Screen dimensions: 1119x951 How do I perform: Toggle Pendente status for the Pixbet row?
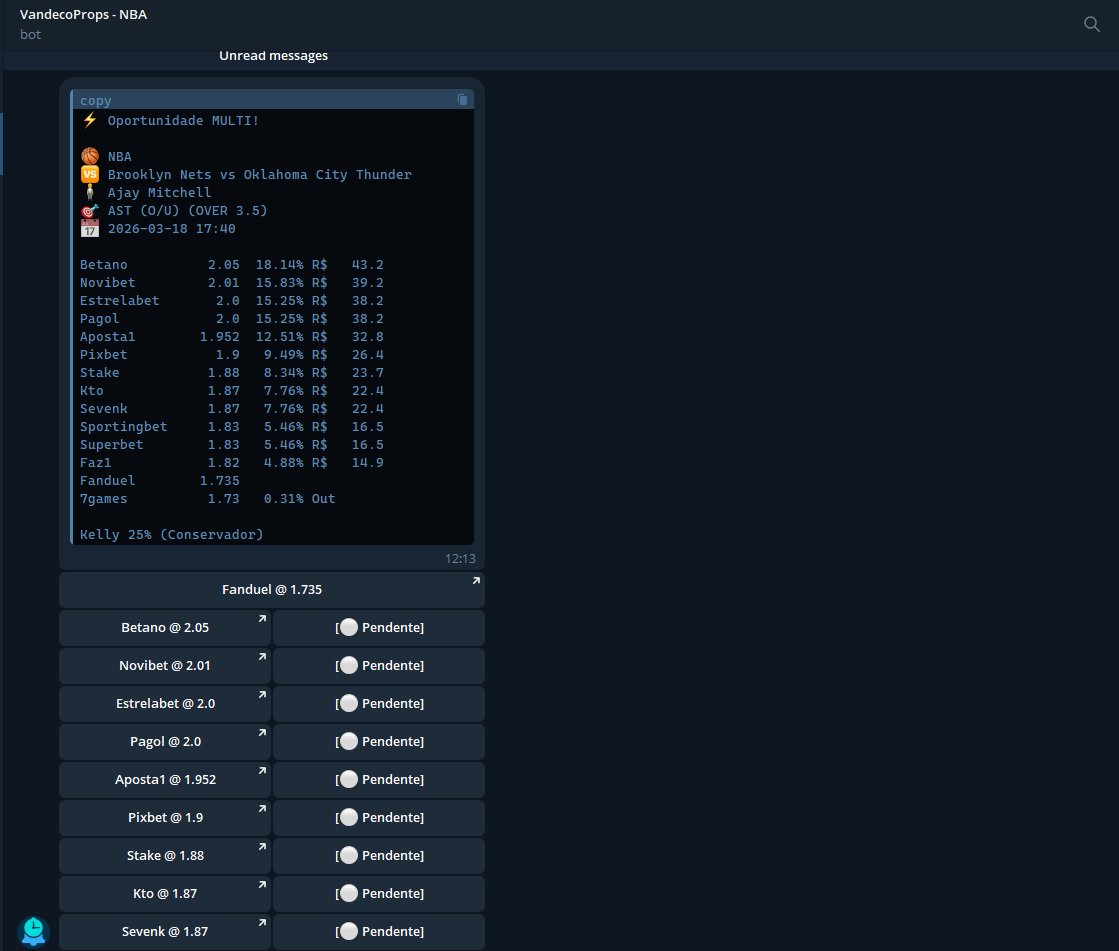pos(379,817)
